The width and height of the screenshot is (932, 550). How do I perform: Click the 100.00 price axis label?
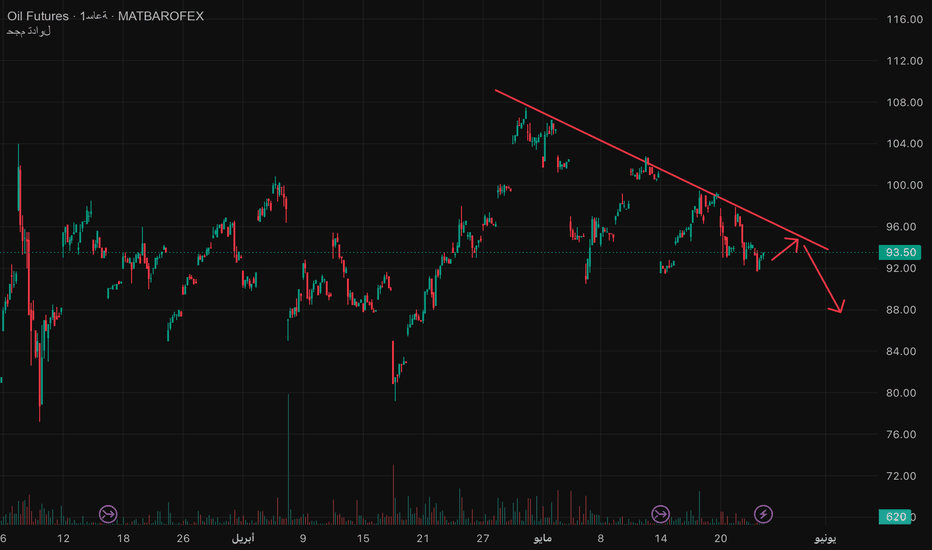point(904,185)
